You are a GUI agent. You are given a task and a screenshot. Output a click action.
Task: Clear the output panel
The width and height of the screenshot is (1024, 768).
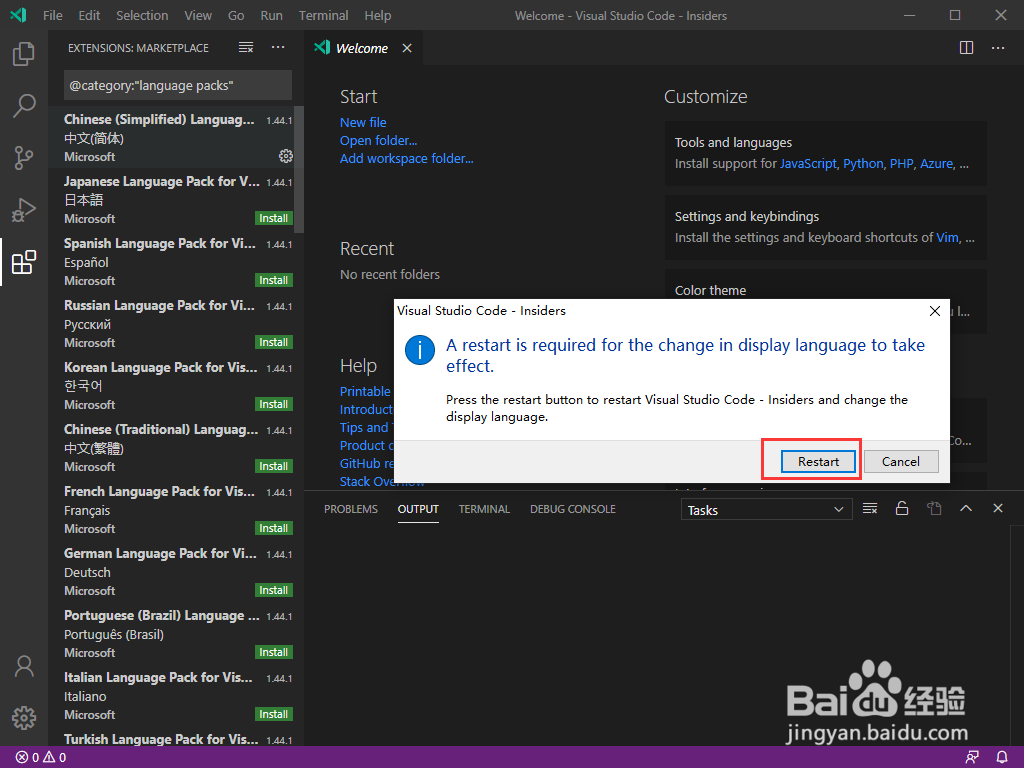click(x=870, y=508)
